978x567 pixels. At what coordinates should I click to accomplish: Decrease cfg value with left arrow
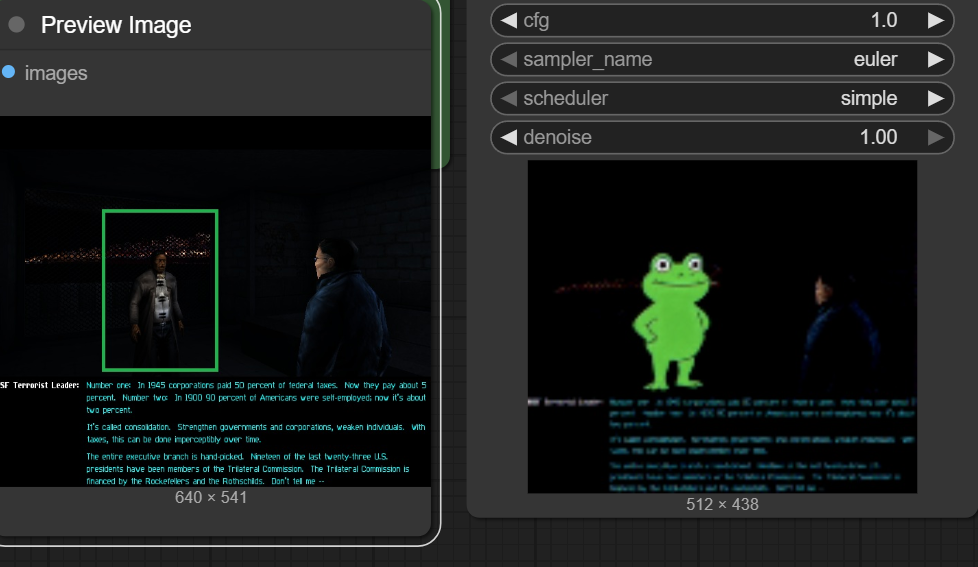tap(508, 21)
